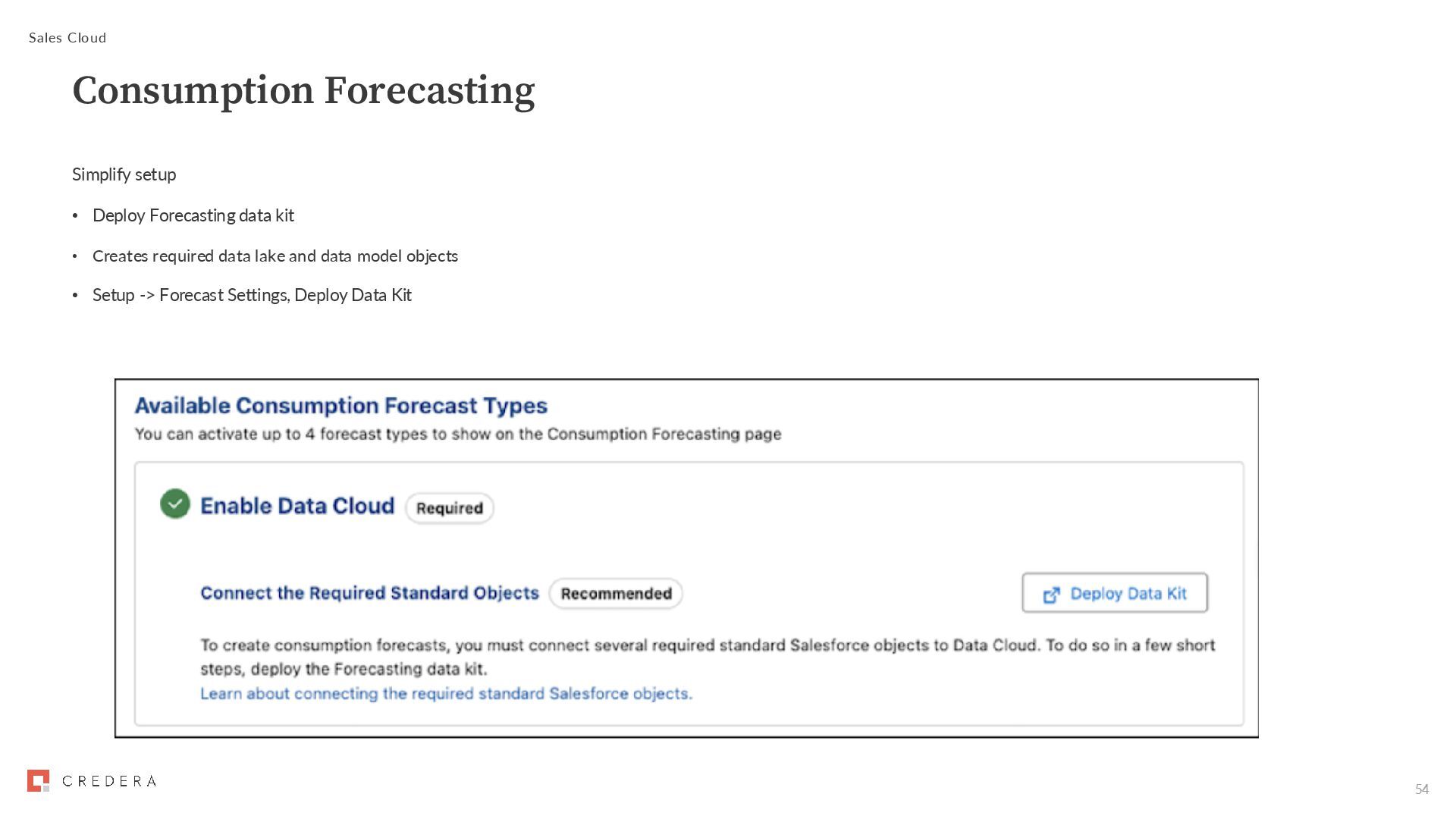Open the Learn about connecting required objects link
This screenshot has width=1456, height=819.
pos(446,694)
